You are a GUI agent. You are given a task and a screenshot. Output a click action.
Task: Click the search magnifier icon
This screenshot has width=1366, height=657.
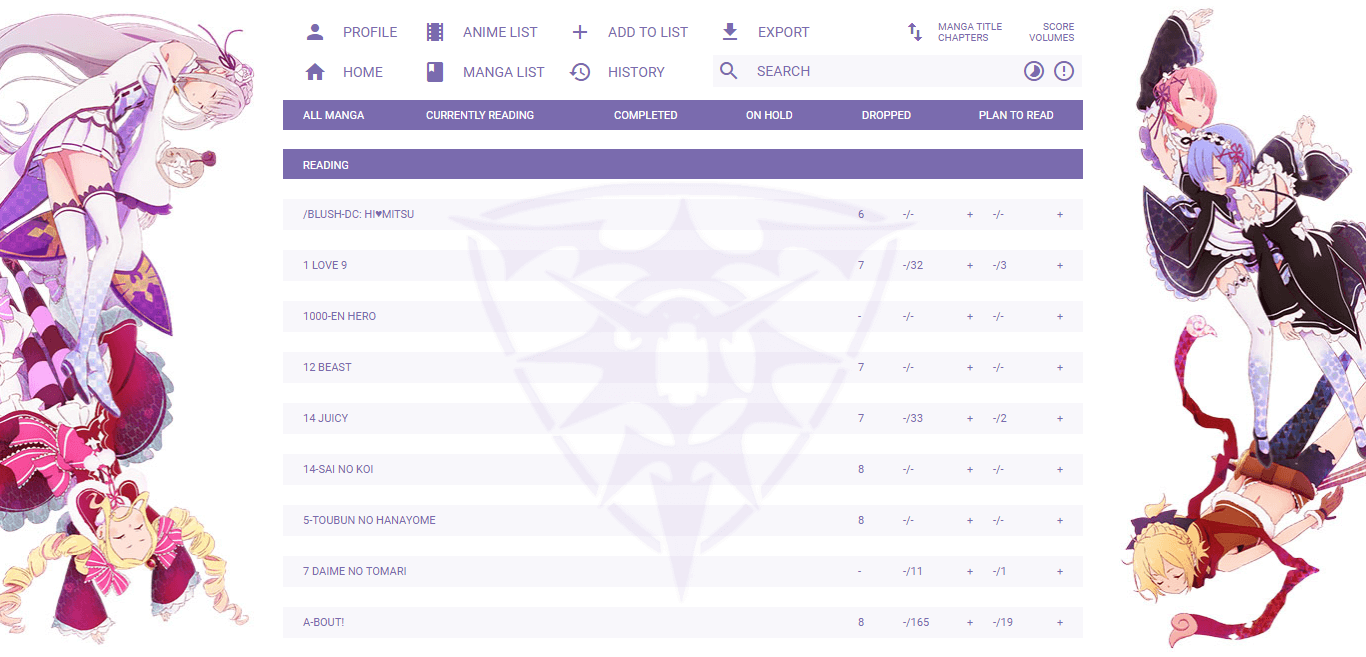(x=729, y=71)
